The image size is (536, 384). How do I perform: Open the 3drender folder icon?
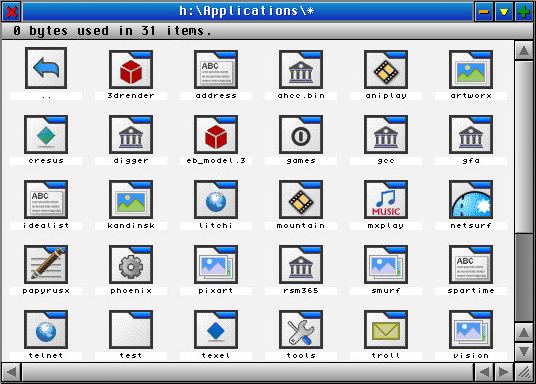131,69
